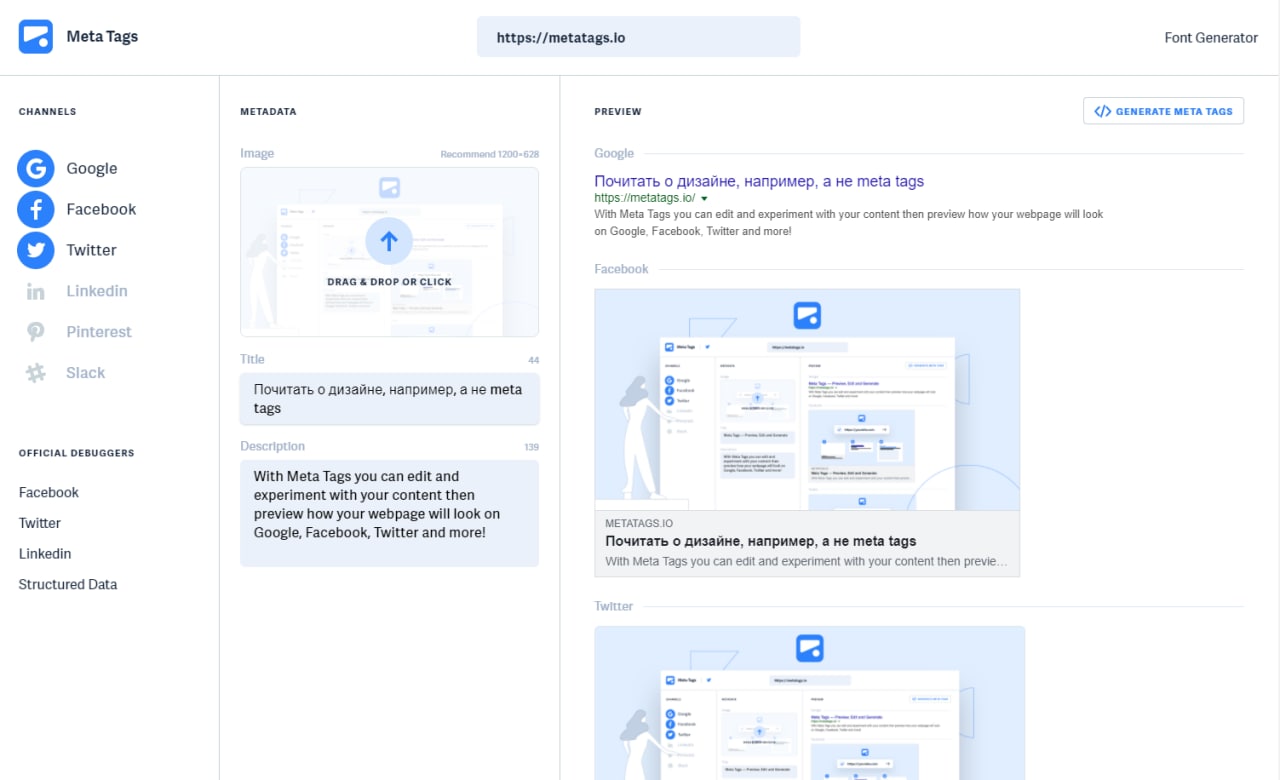Toggle the Slack channel label

coord(85,373)
